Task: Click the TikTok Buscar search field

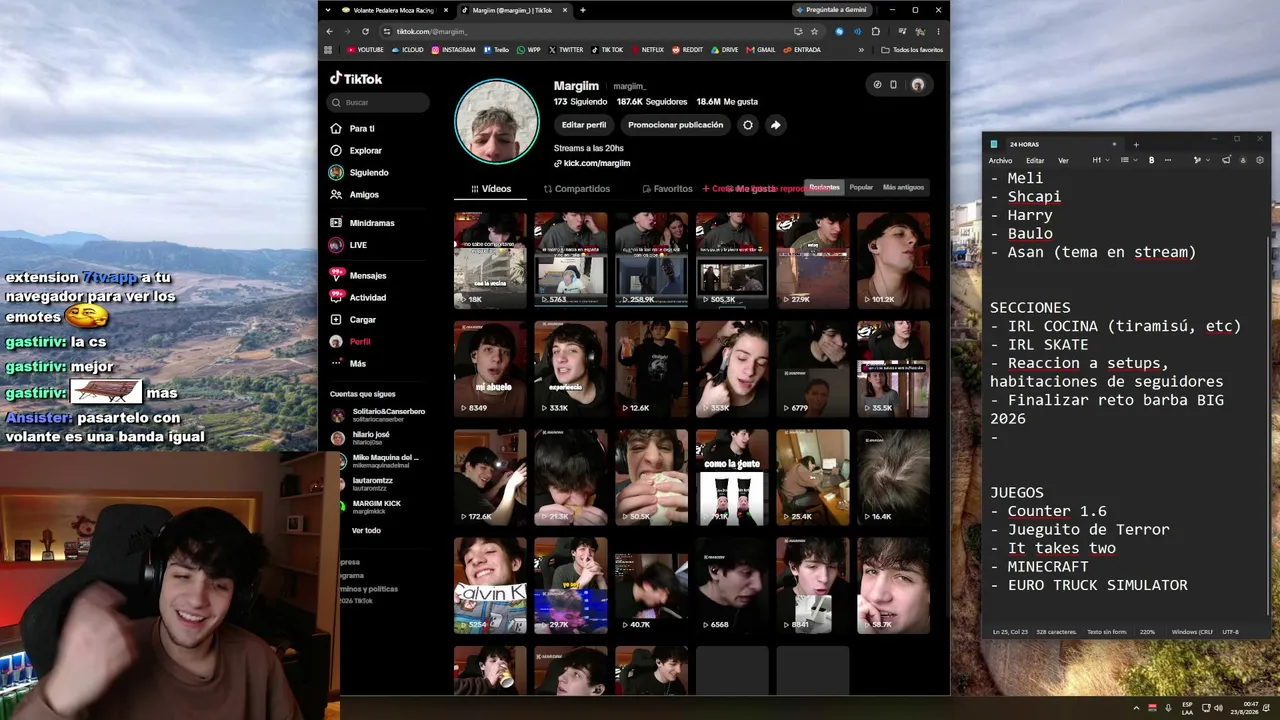Action: point(378,102)
